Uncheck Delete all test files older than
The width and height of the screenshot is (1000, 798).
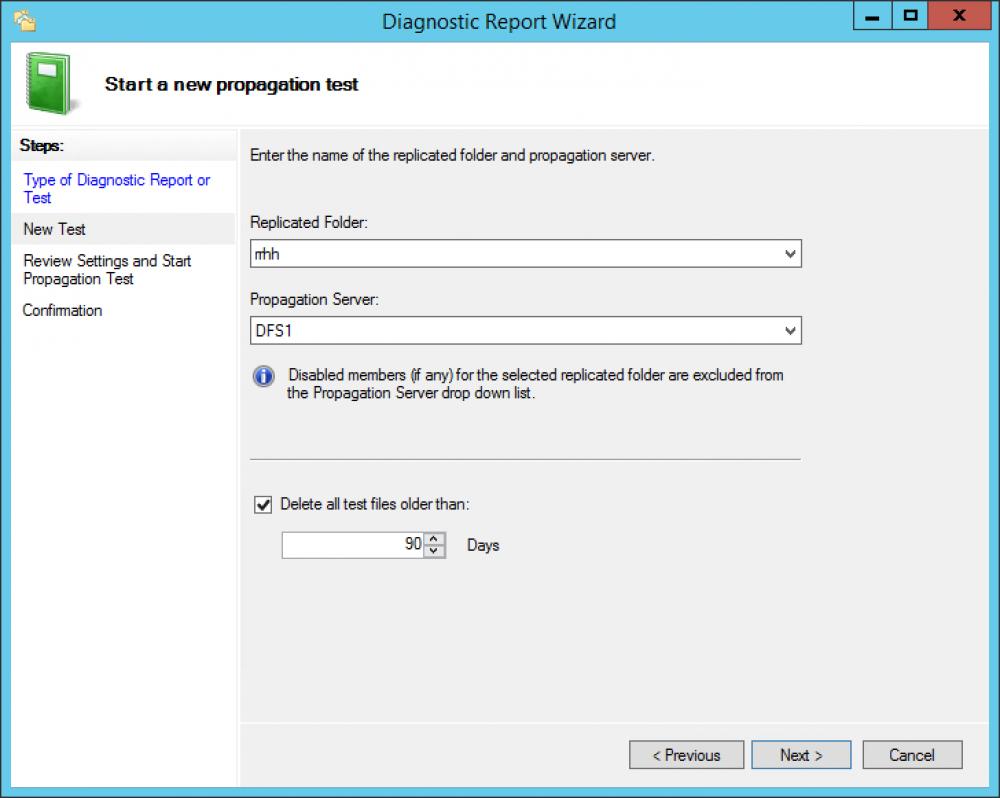click(264, 505)
